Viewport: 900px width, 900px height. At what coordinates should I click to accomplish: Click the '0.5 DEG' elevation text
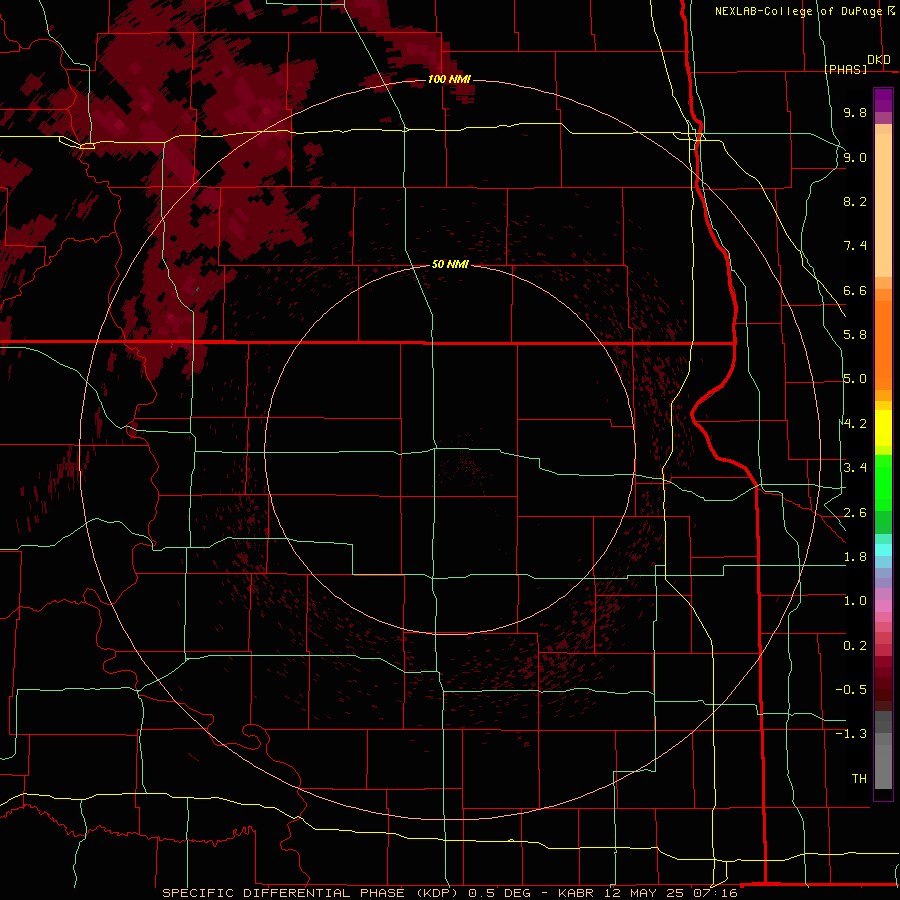click(499, 893)
